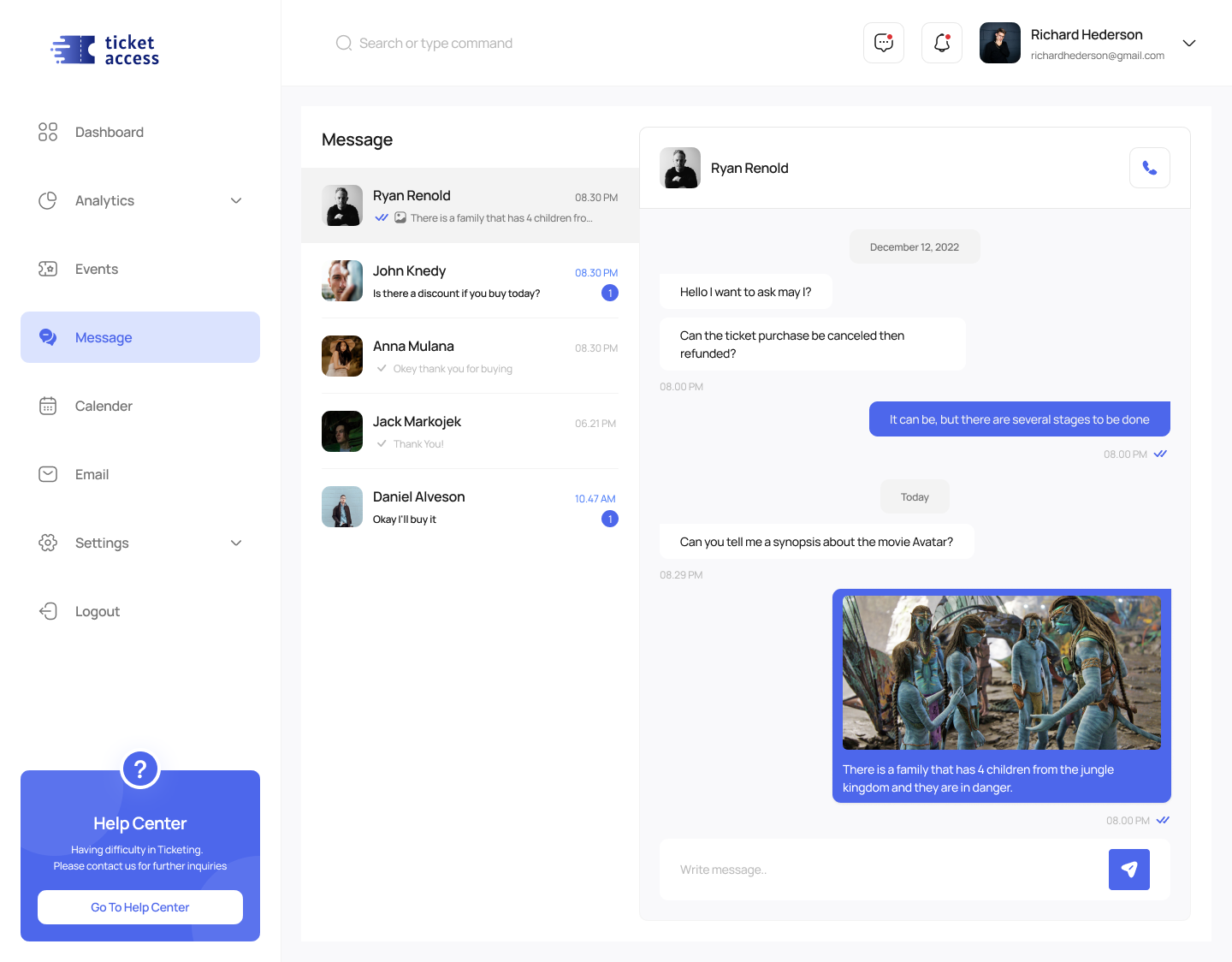Open Anna Mulana conversation
The height and width of the screenshot is (962, 1232).
tap(470, 356)
